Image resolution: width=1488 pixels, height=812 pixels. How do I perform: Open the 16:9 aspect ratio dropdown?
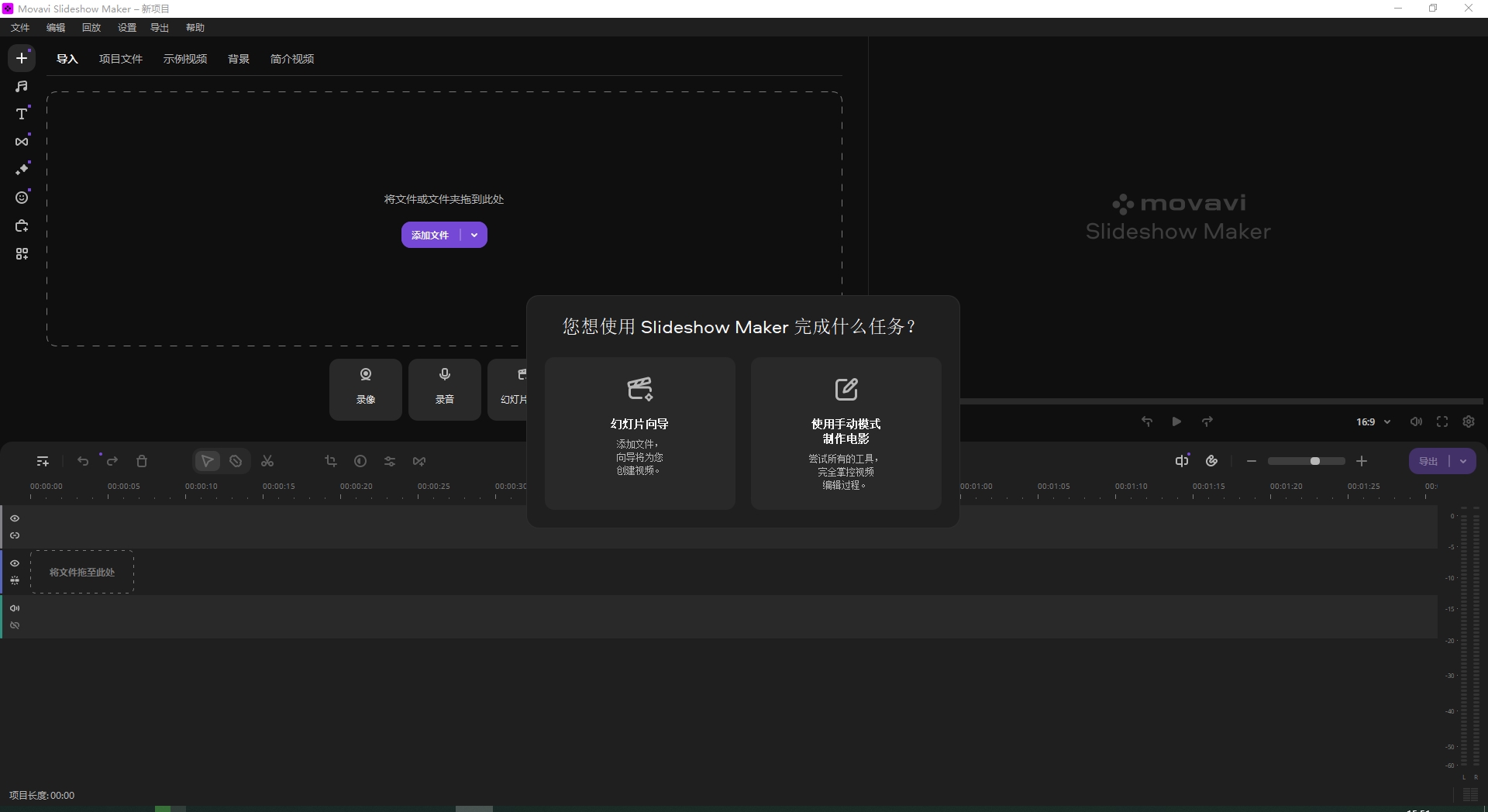(1373, 421)
